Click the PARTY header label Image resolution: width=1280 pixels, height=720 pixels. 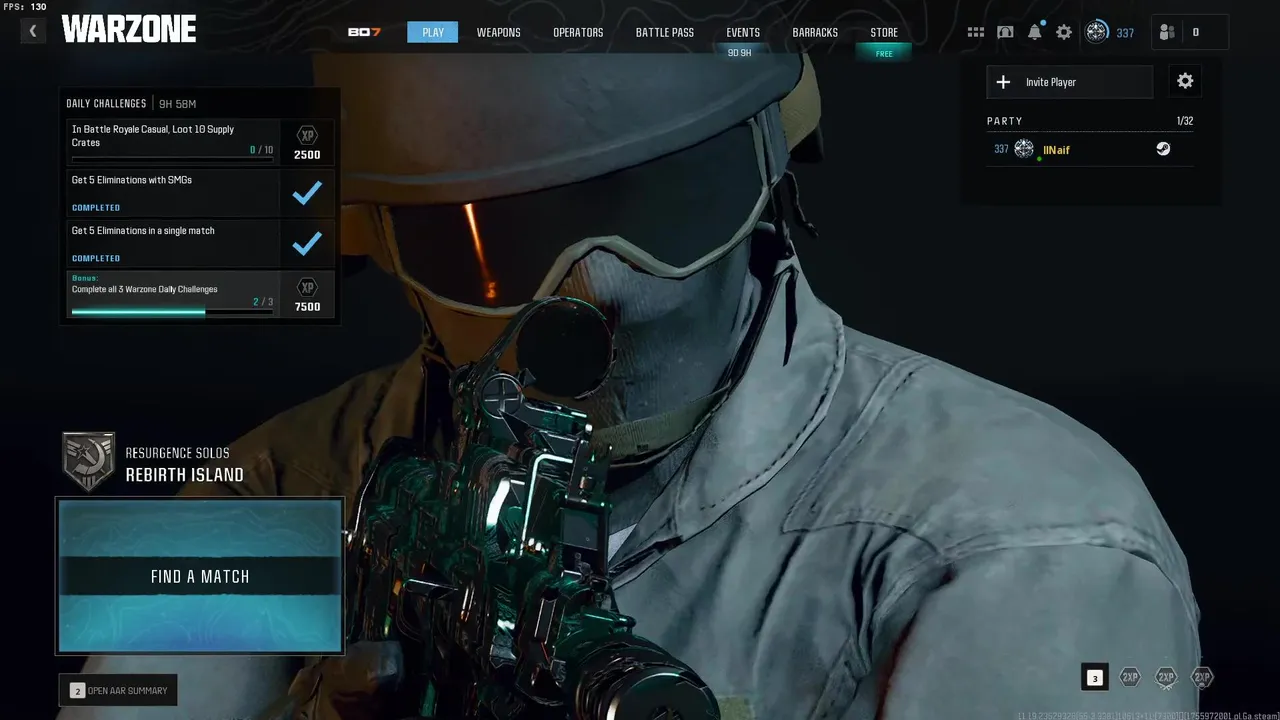click(x=1005, y=121)
